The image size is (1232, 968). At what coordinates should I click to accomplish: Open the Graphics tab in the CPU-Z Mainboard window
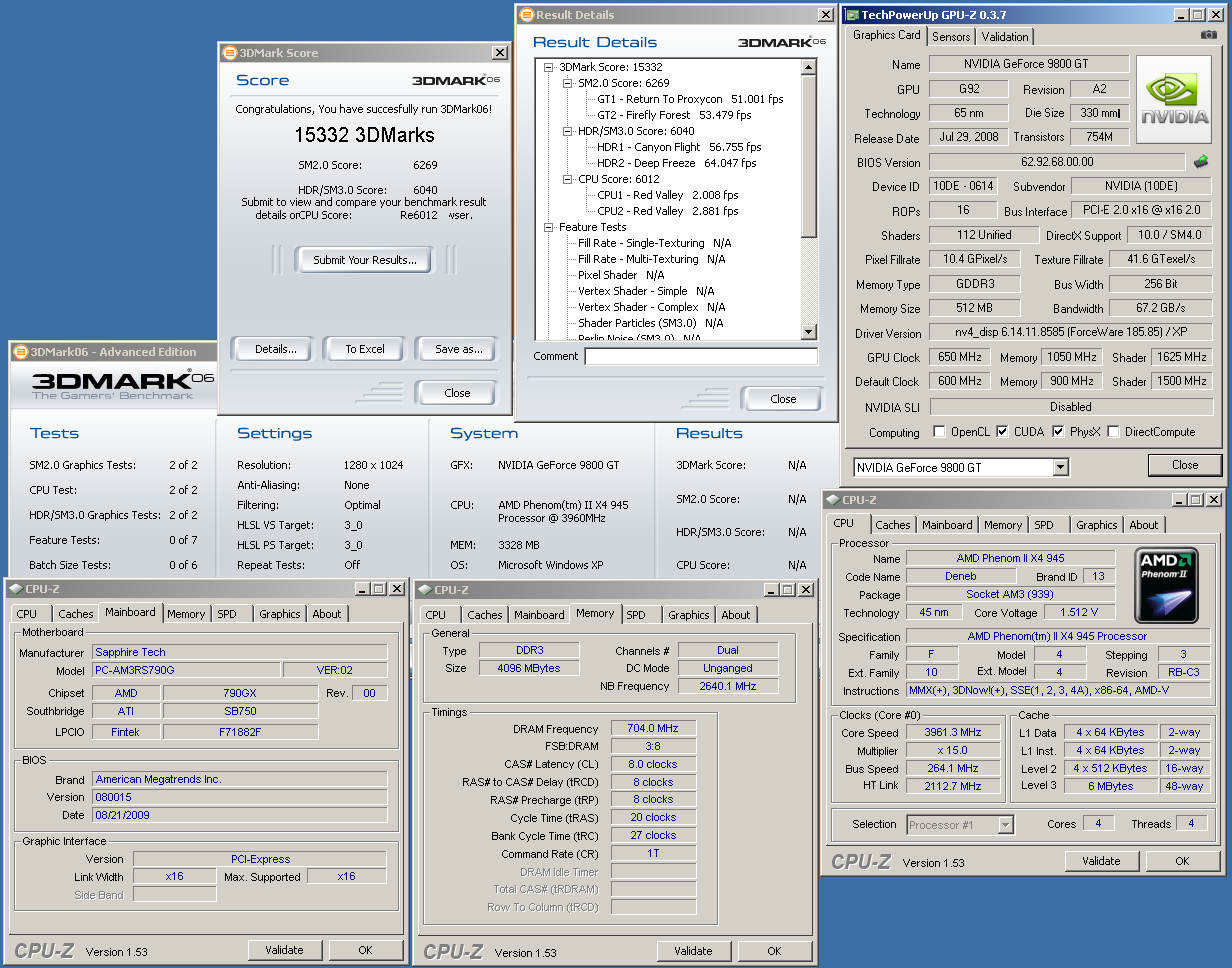click(x=280, y=614)
